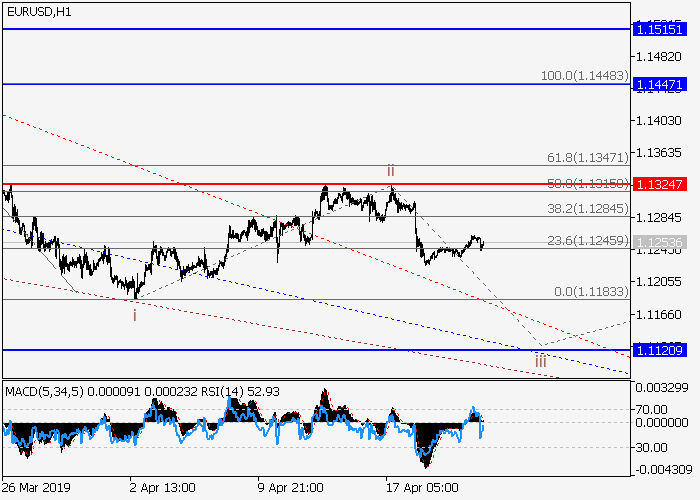
Task: Select the 17 Apr 05:00 time marker
Action: coord(420,488)
